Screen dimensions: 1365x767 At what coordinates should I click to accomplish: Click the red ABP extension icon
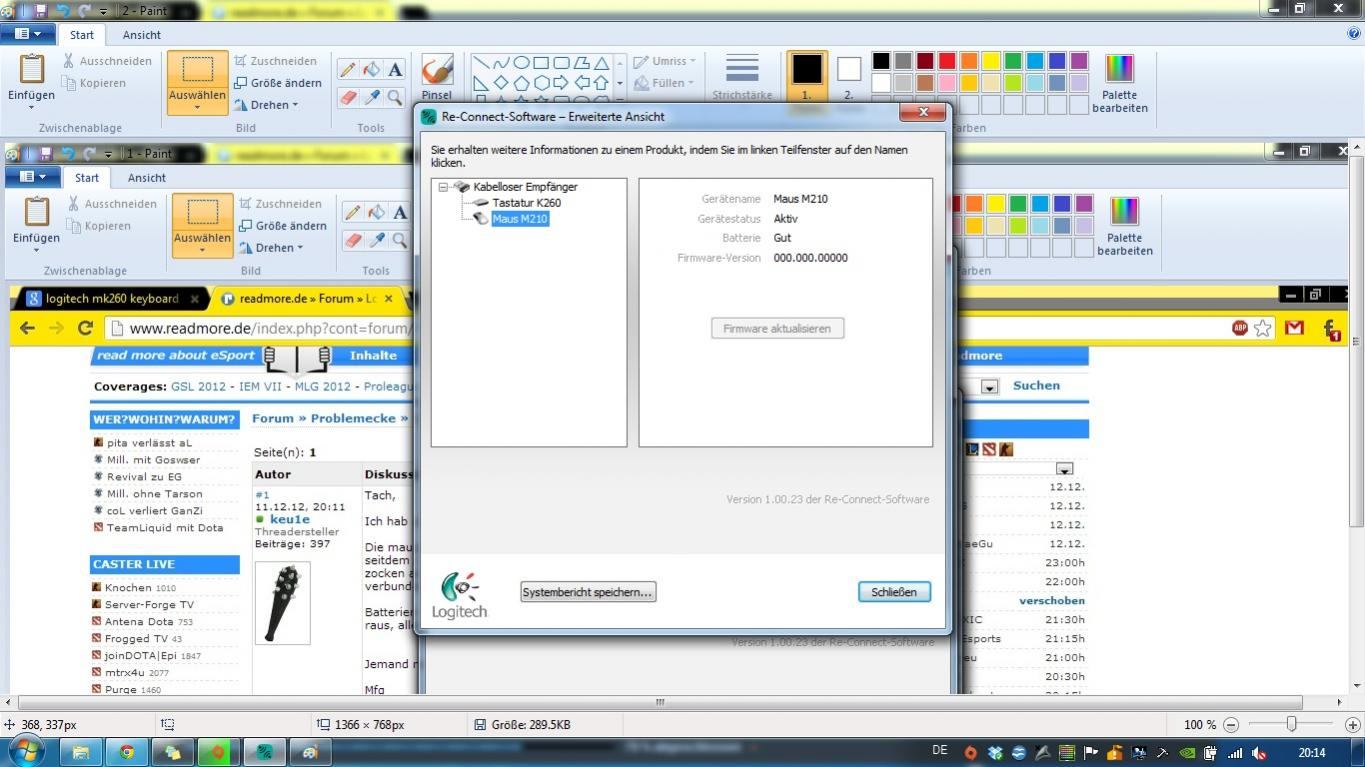coord(1240,328)
